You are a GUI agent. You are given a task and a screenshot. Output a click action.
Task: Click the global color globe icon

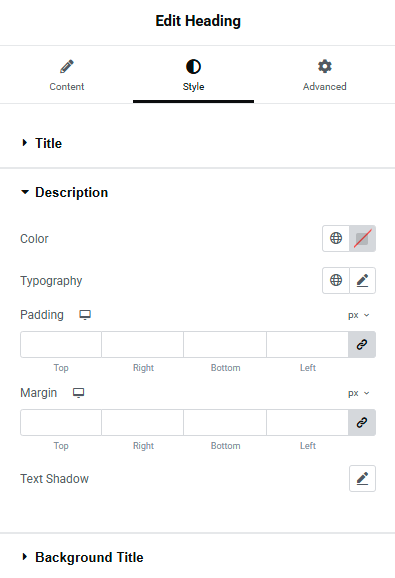click(336, 238)
